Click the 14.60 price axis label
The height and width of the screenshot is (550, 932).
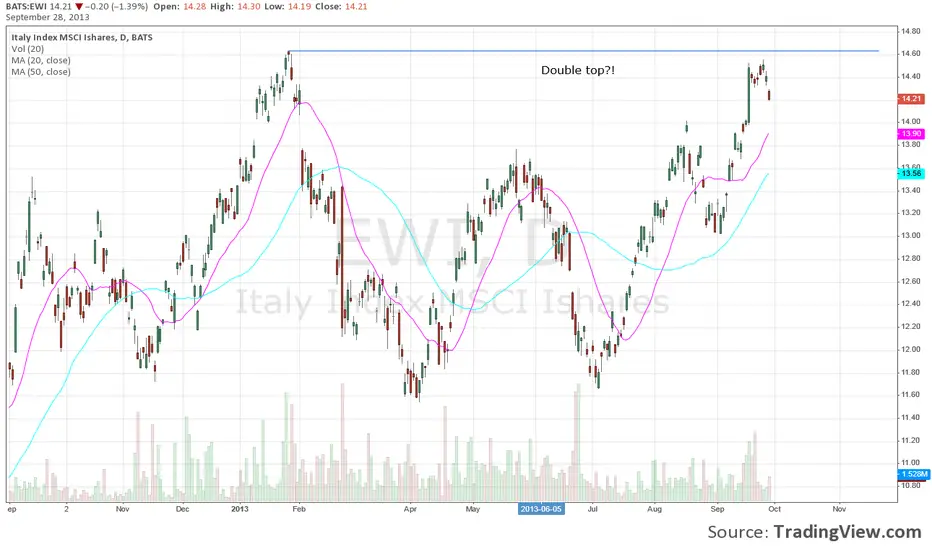coord(911,54)
